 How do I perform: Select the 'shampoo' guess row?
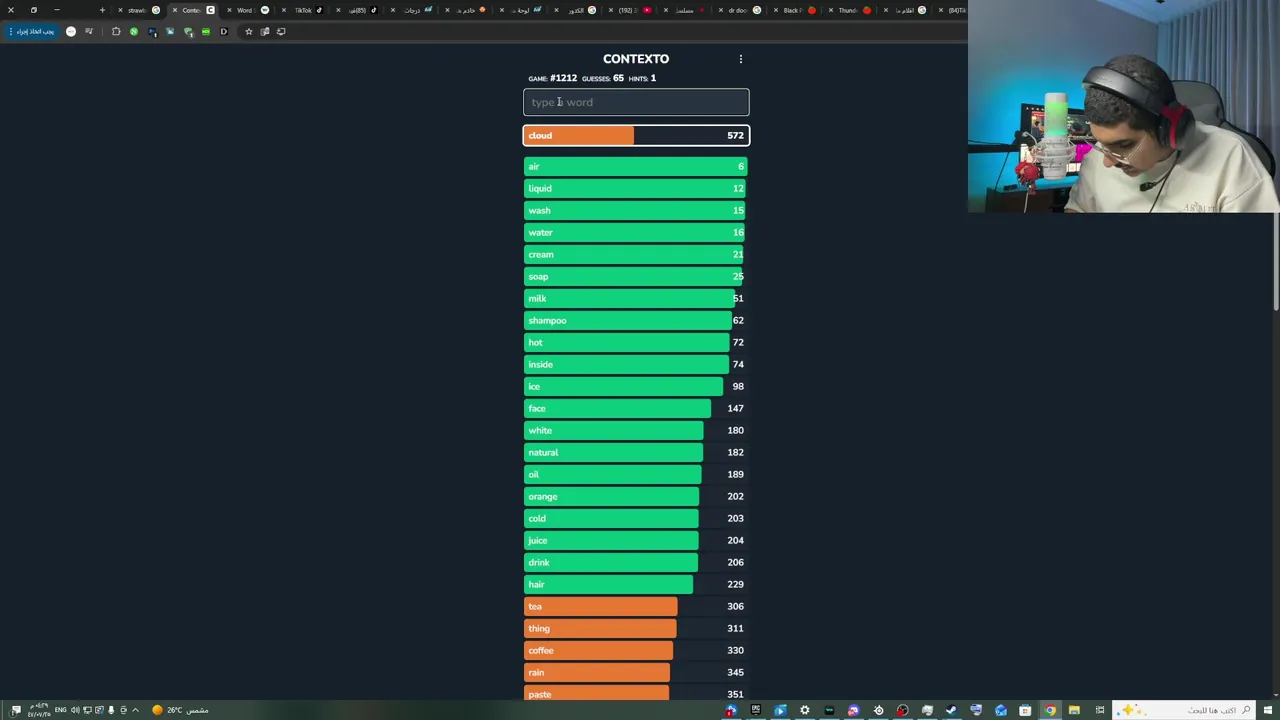[636, 320]
